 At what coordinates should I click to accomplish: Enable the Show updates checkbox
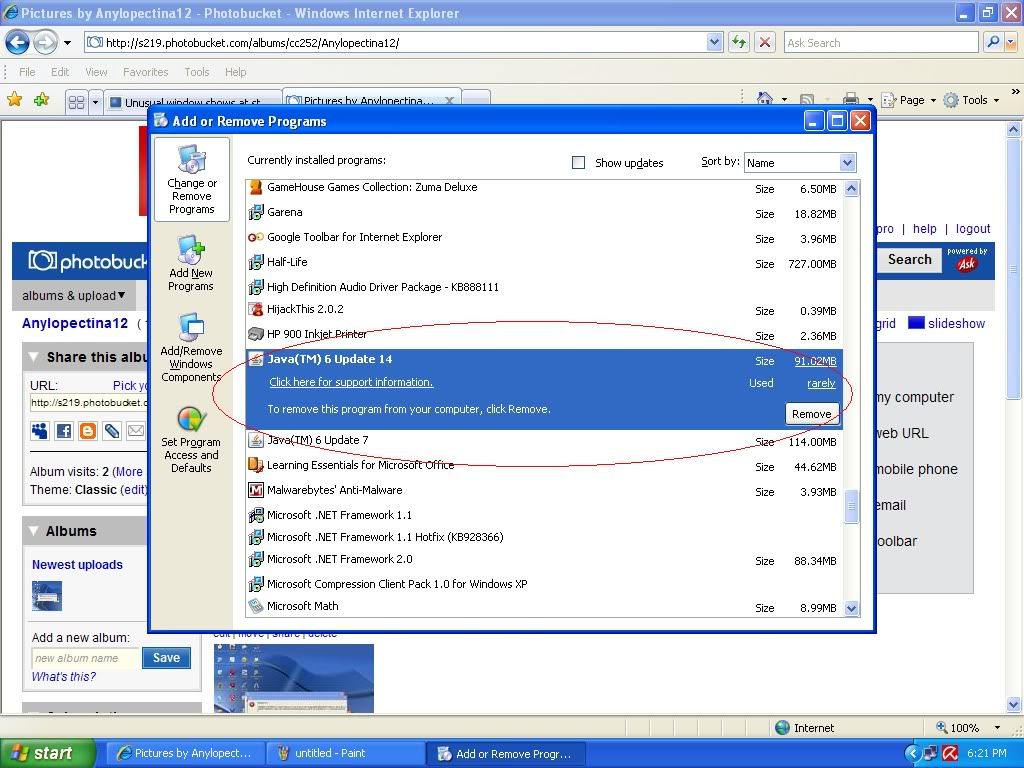coord(578,162)
